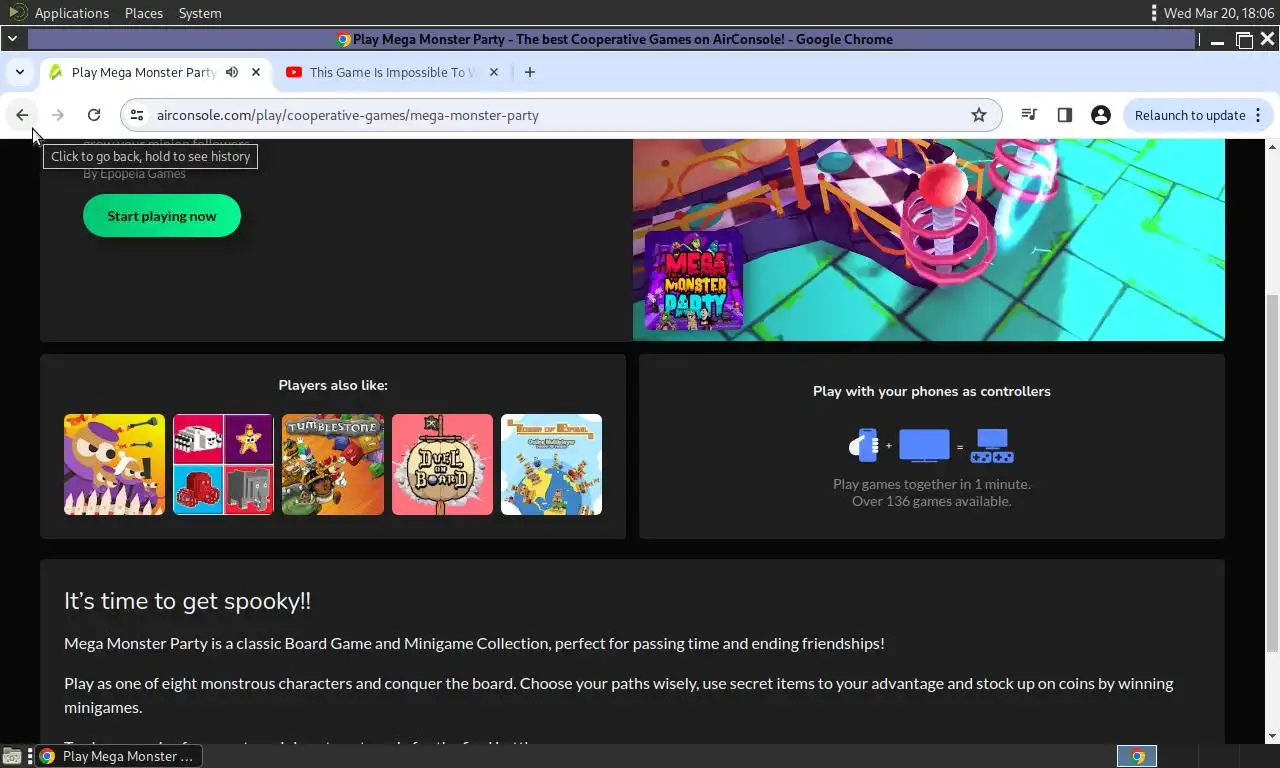Click Relaunch to update button
1280x768 pixels.
[x=1189, y=115]
